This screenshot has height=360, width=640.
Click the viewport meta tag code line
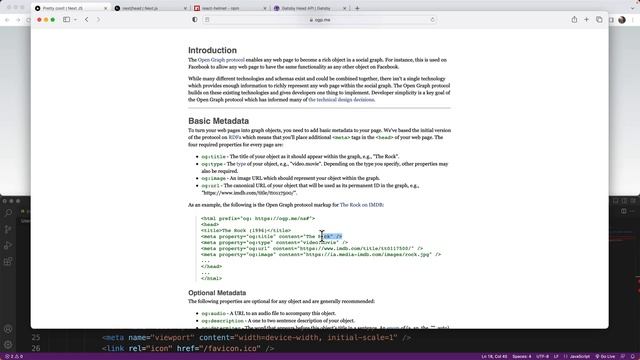(256, 338)
